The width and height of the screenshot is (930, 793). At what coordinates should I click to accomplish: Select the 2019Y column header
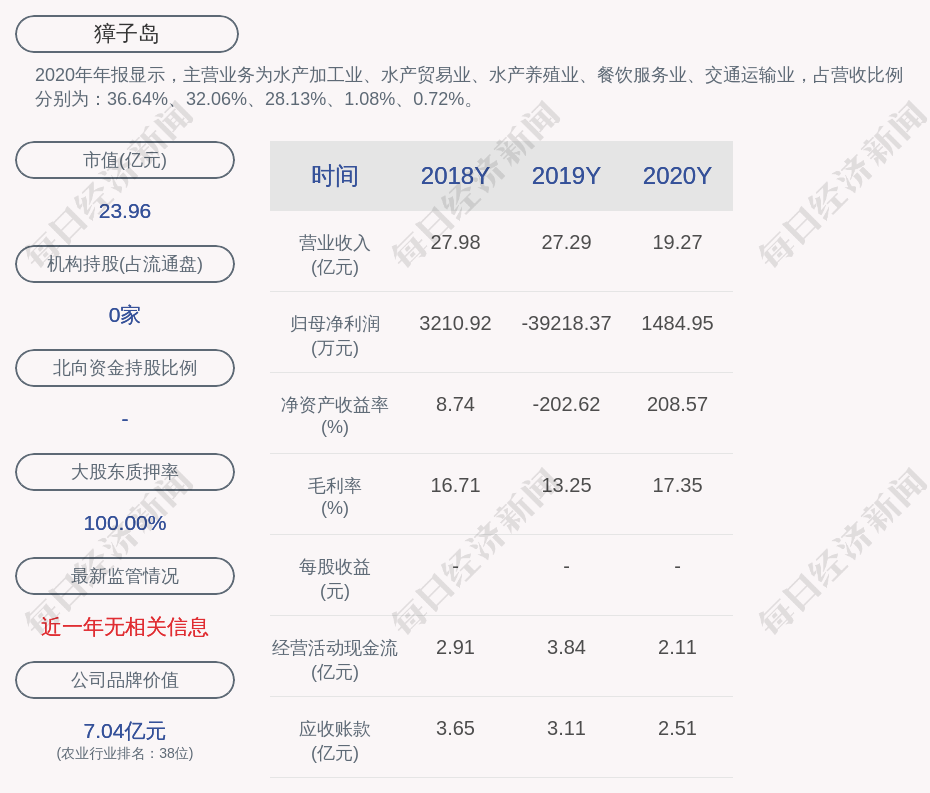[566, 176]
